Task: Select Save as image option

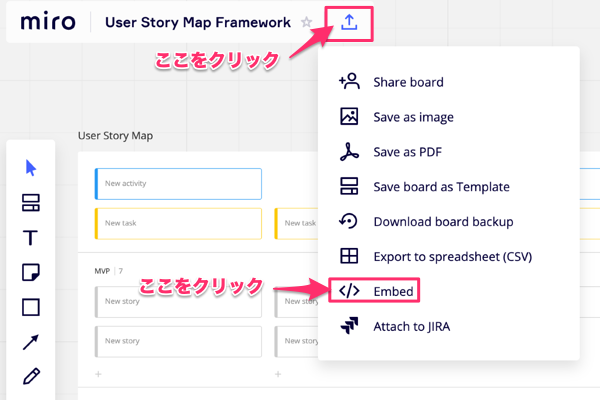Action: point(413,117)
